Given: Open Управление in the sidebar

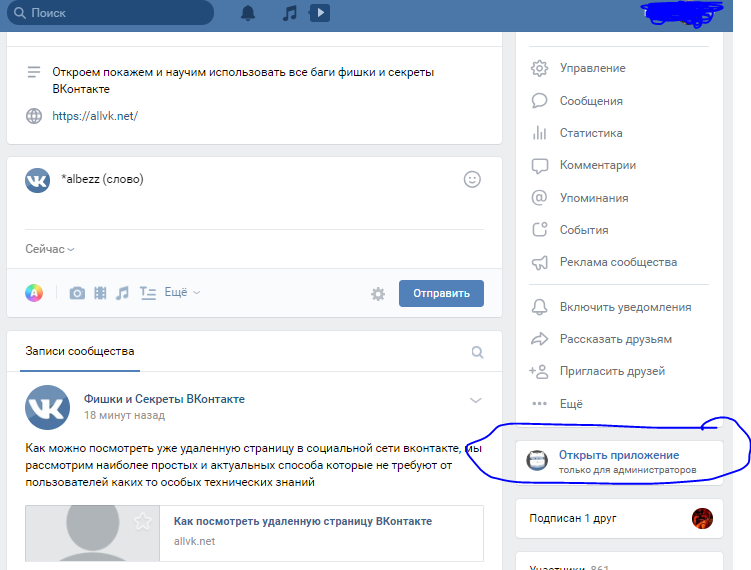Looking at the screenshot, I should coord(592,68).
